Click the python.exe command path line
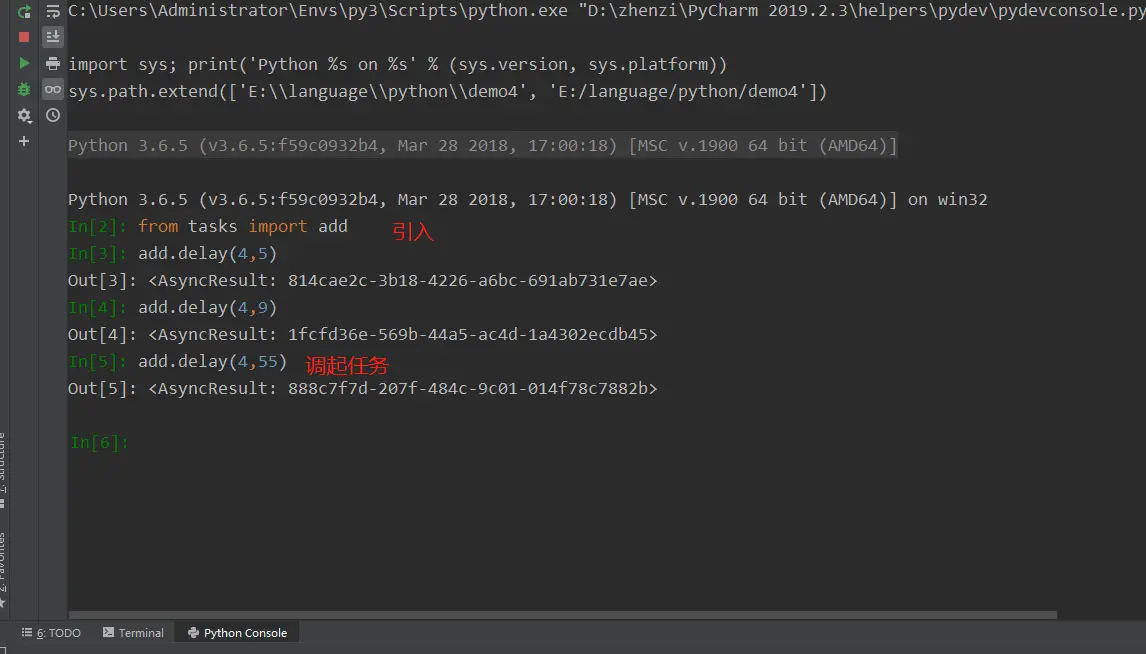Viewport: 1146px width, 654px height. (607, 11)
